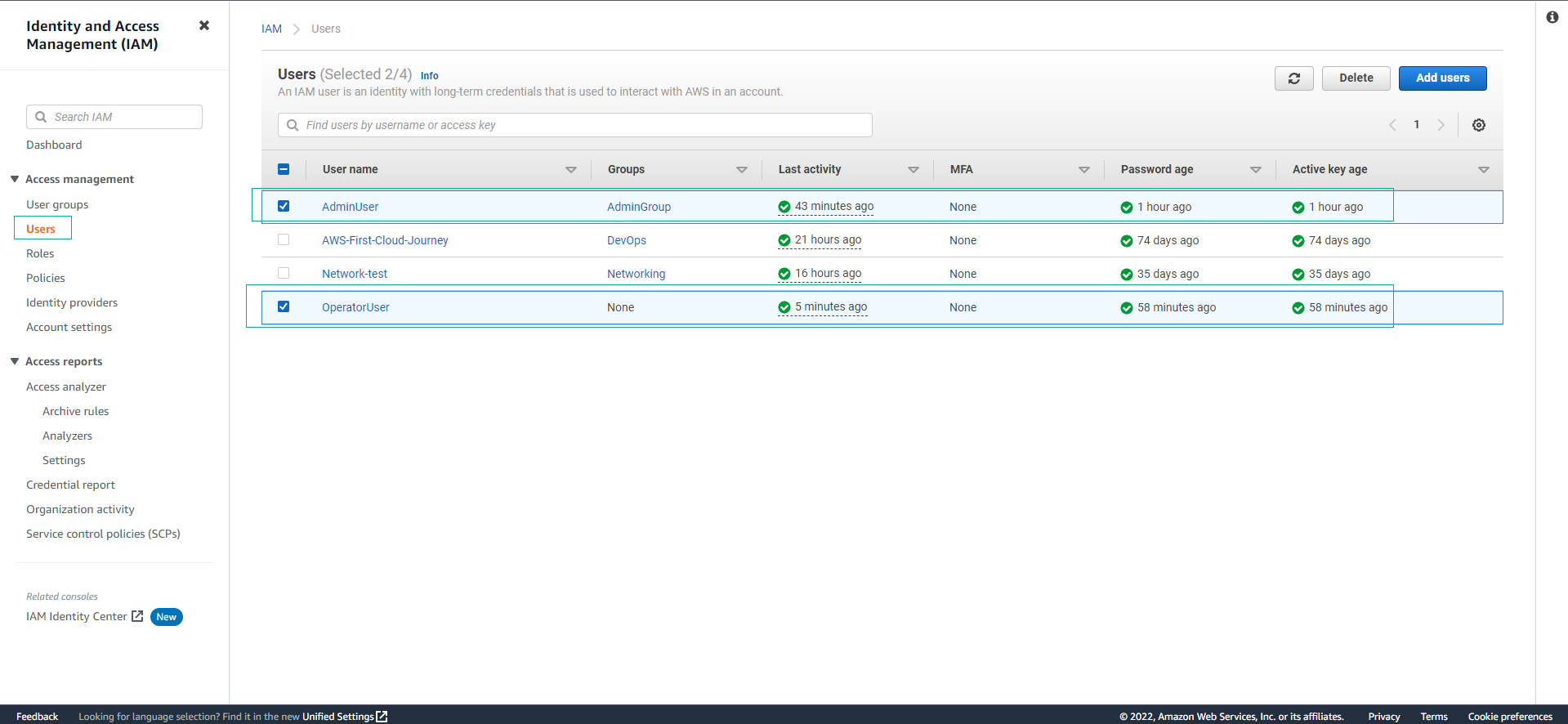Image resolution: width=1568 pixels, height=724 pixels.
Task: Open Cookie preferences in the footer
Action: (x=1510, y=717)
